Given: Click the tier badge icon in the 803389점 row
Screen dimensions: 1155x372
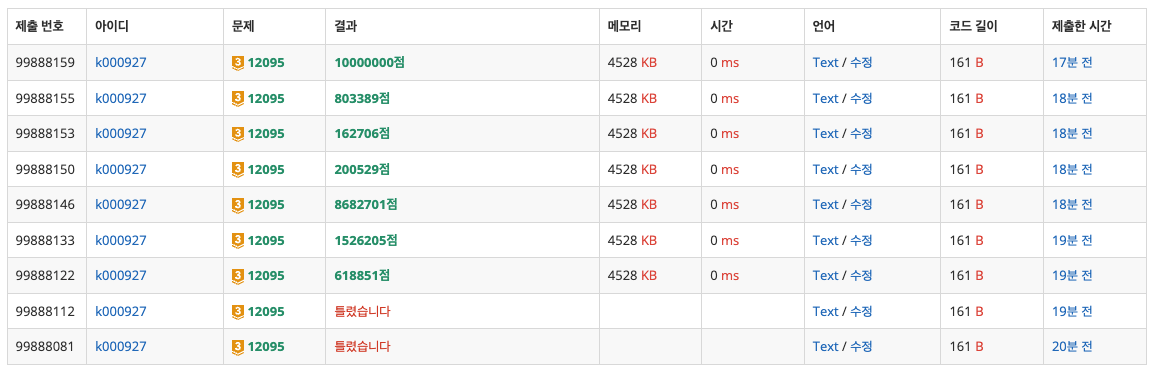Looking at the screenshot, I should point(237,98).
